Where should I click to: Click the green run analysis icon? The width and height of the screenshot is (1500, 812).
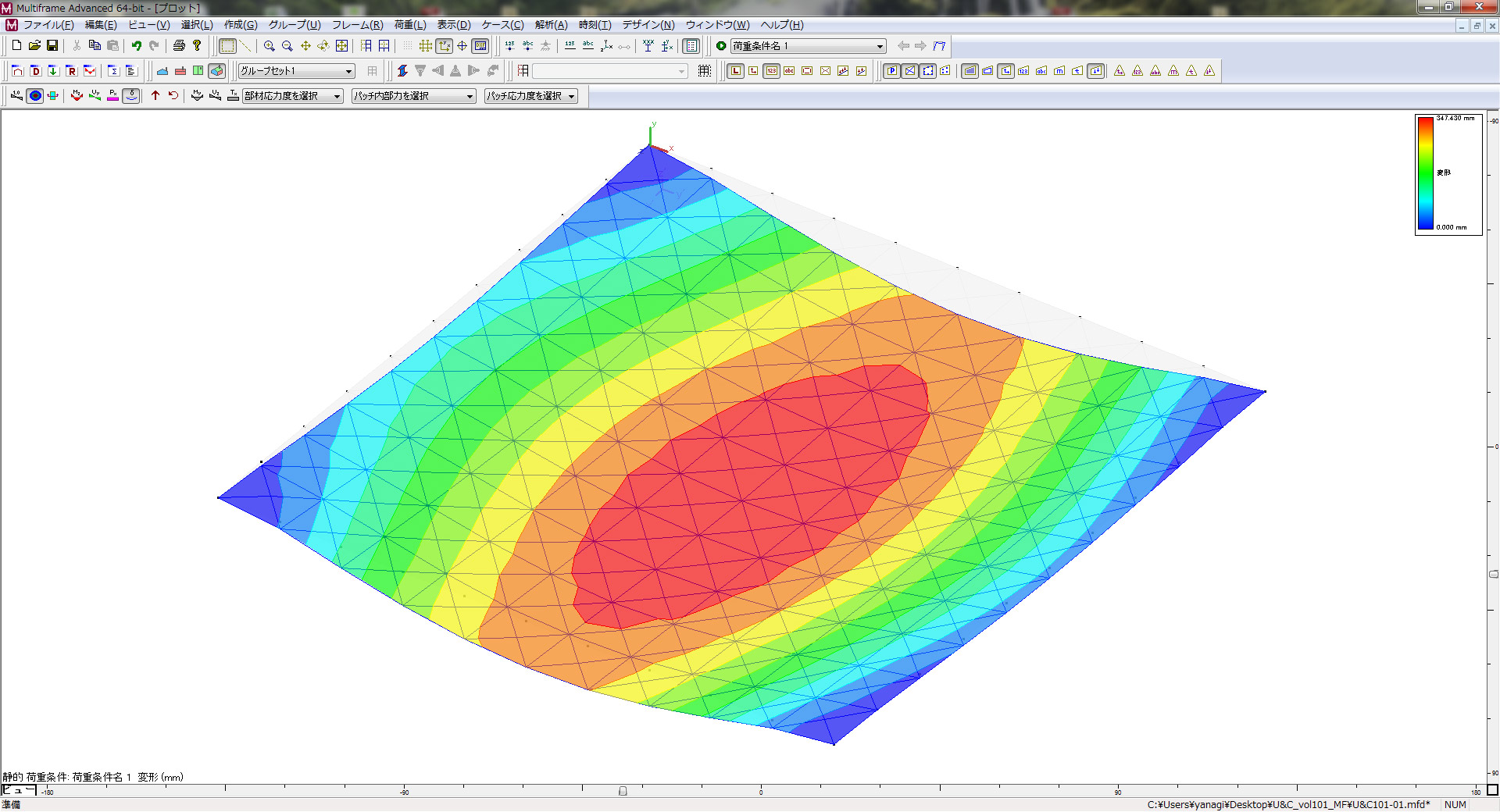pos(721,46)
